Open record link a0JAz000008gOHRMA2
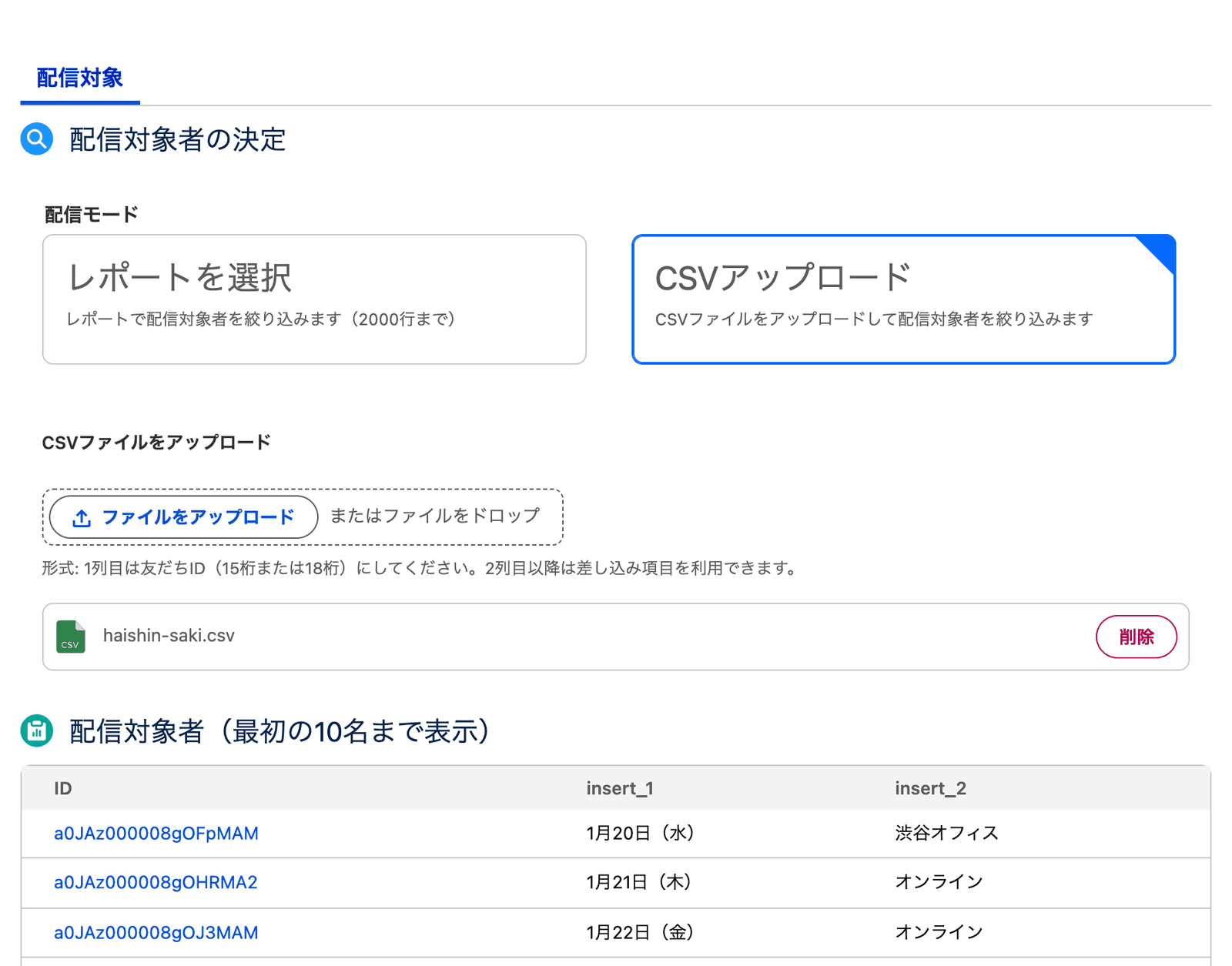1232x966 pixels. click(x=156, y=883)
